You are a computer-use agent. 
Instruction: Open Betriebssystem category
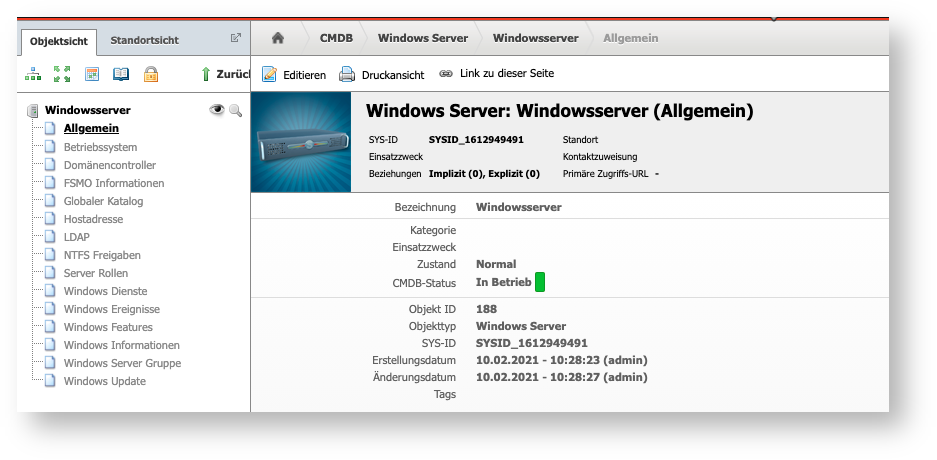click(100, 147)
